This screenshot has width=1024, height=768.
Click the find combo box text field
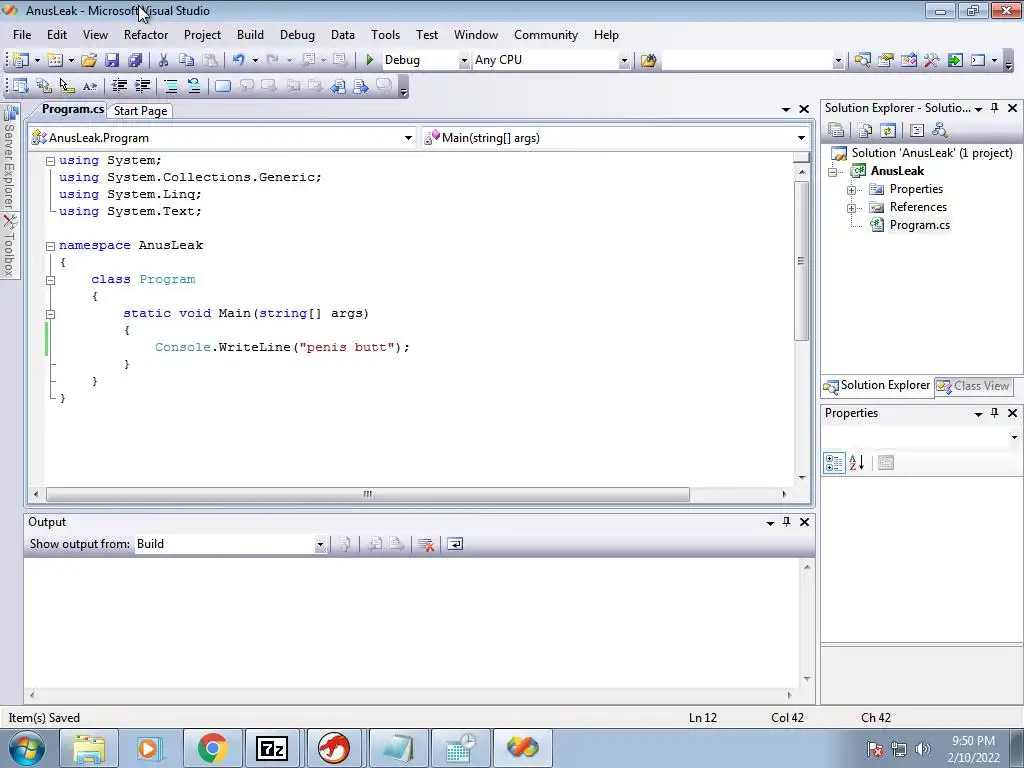[x=746, y=60]
